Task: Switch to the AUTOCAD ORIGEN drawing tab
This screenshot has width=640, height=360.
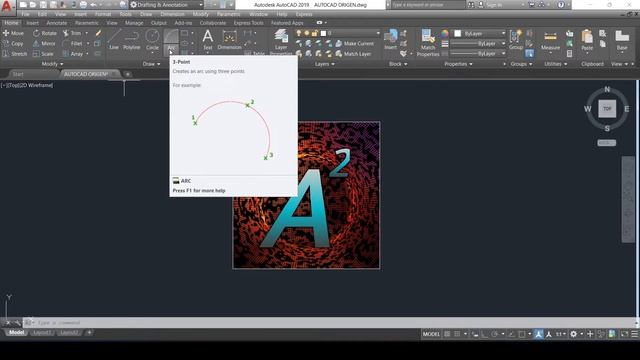Action: pyautogui.click(x=86, y=74)
